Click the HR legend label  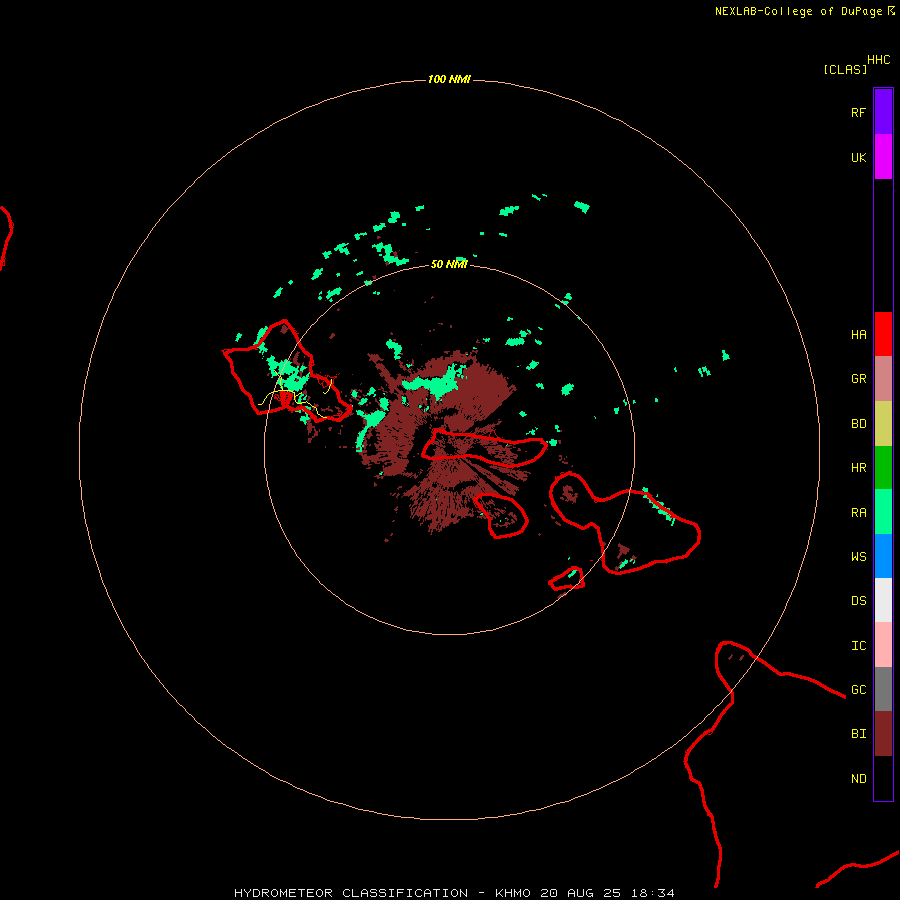point(858,468)
